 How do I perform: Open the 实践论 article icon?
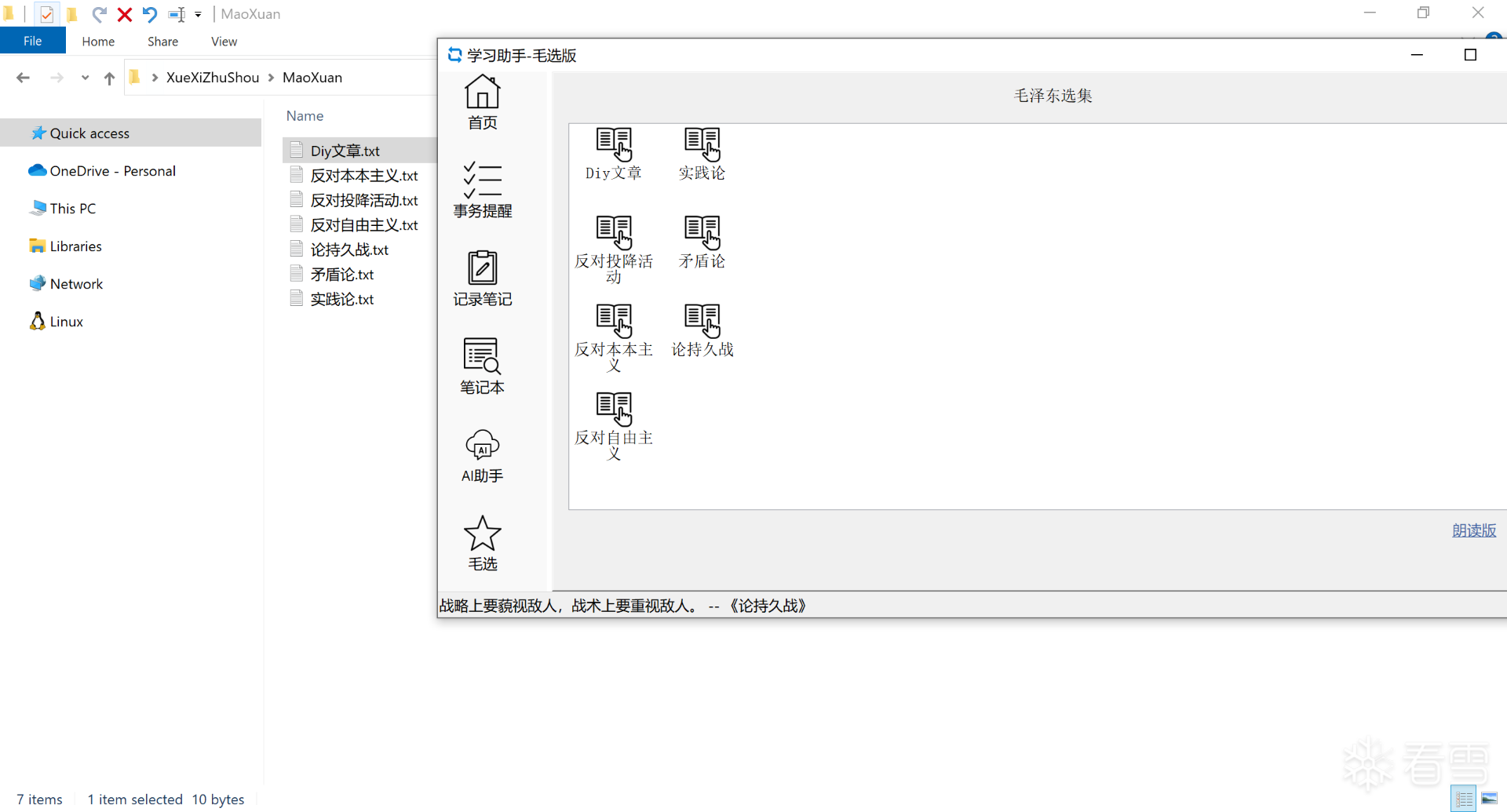(702, 154)
